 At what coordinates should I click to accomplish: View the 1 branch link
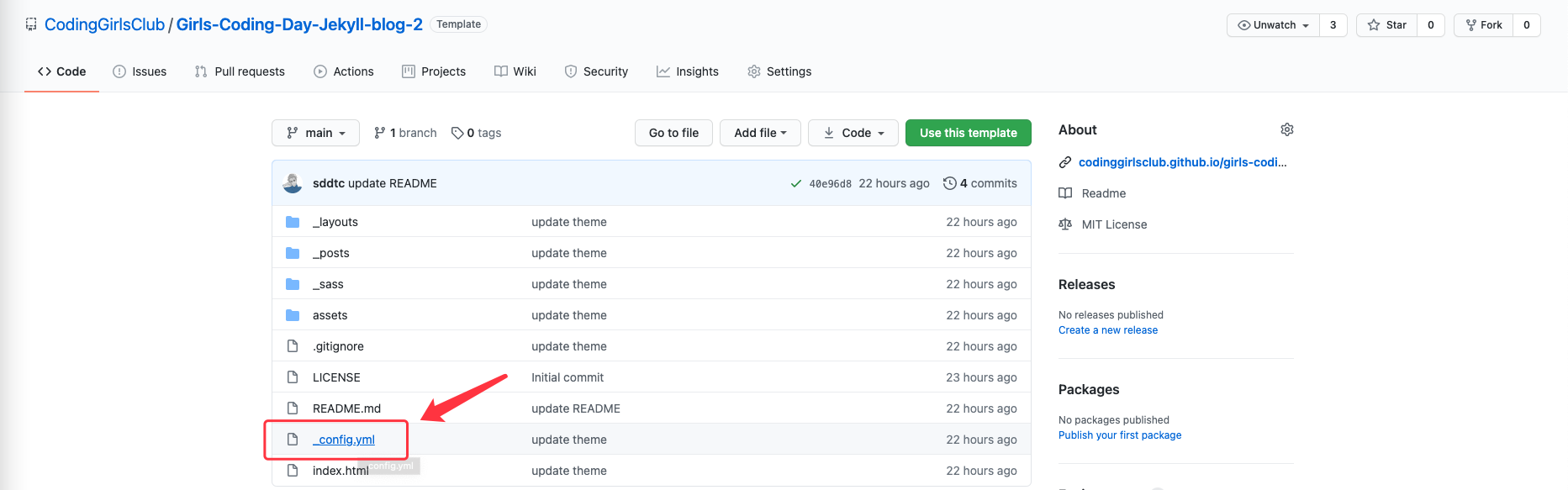click(x=405, y=133)
